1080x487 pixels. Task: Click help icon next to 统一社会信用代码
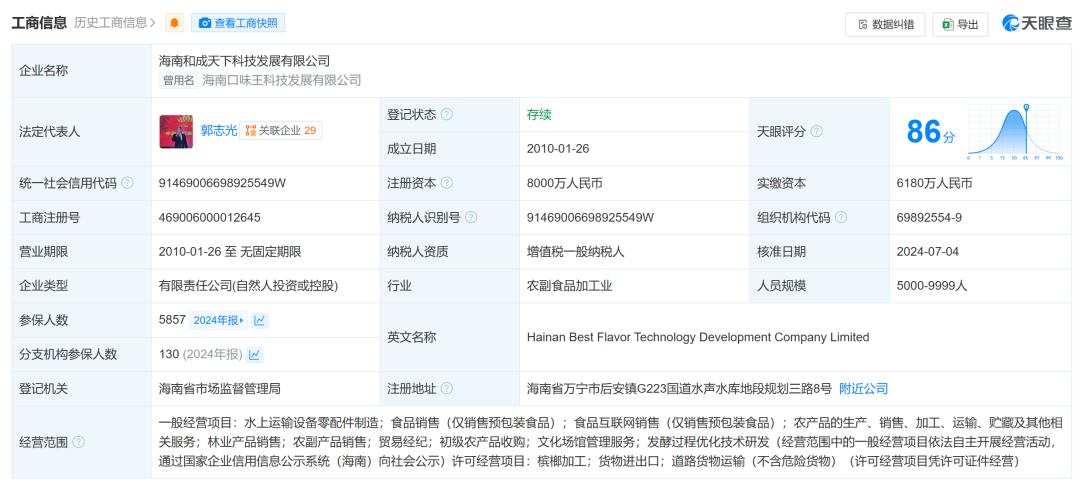(127, 183)
